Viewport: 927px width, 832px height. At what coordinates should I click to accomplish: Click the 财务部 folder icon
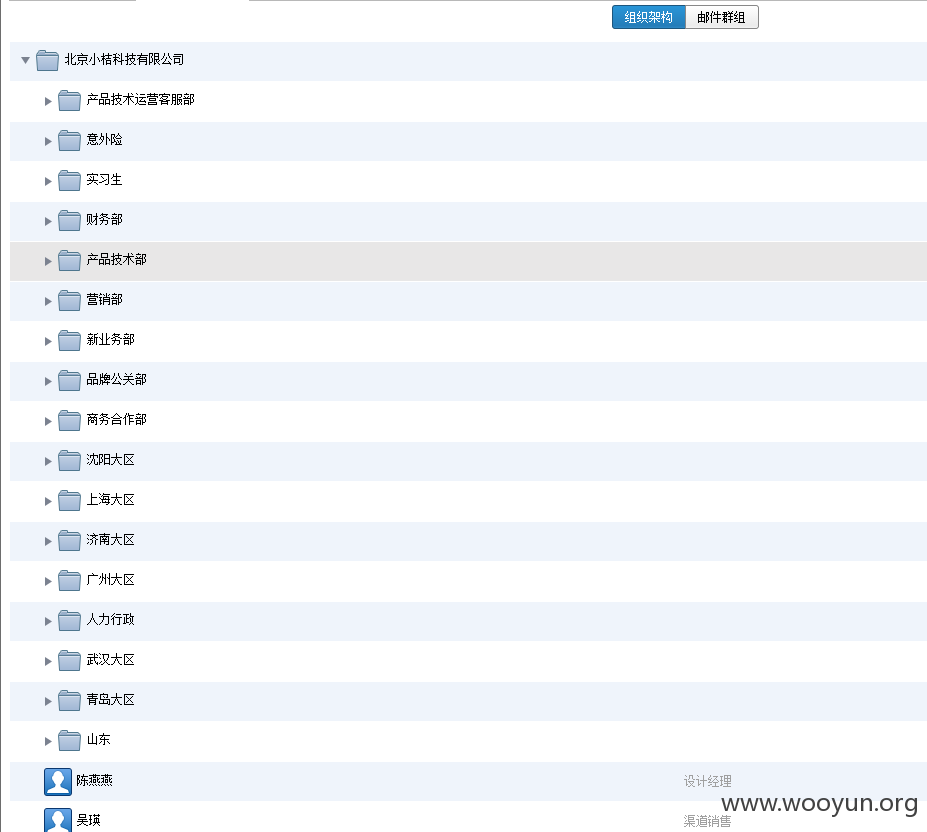click(69, 220)
